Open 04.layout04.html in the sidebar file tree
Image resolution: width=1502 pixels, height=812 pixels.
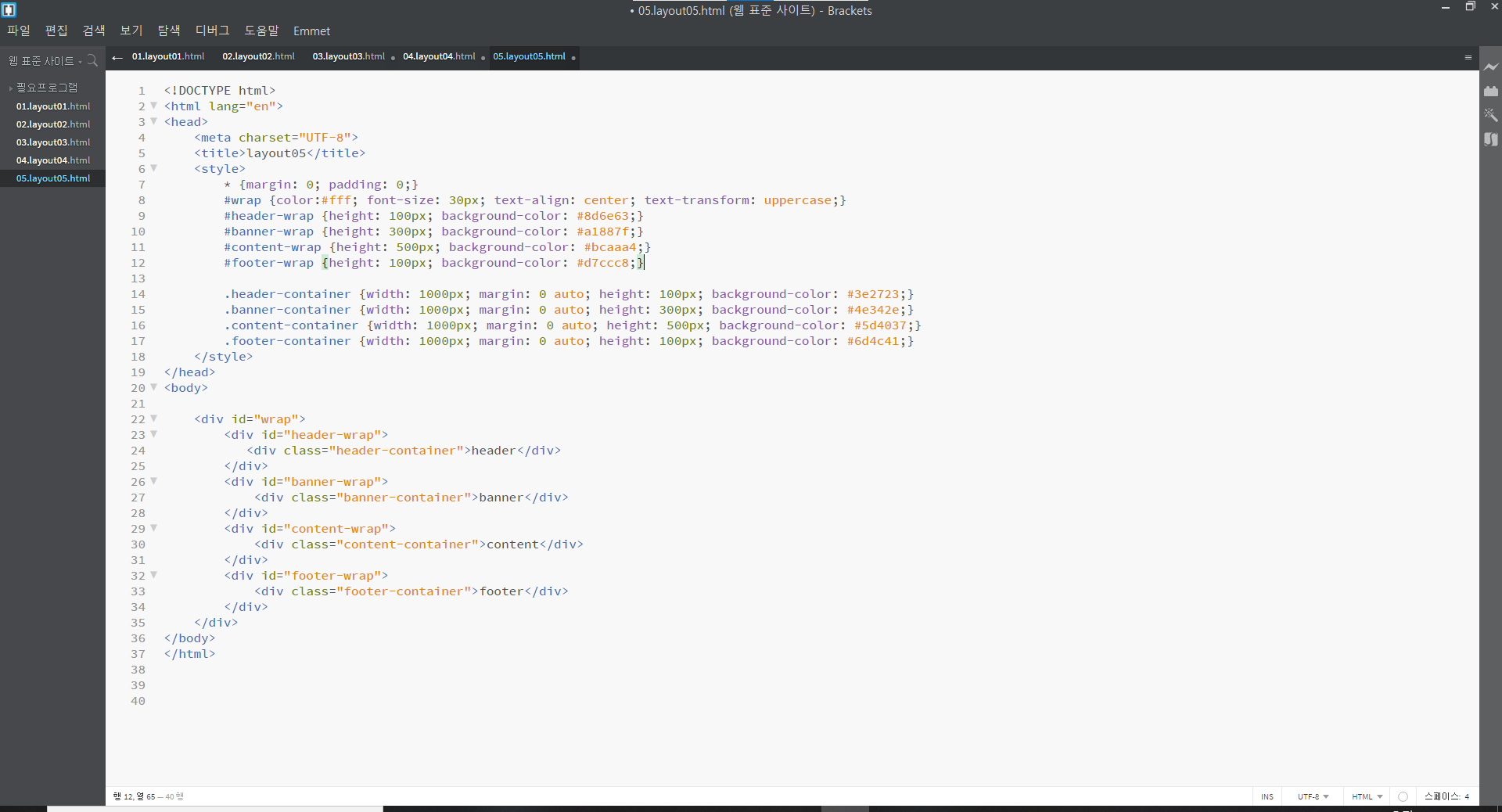(x=53, y=160)
